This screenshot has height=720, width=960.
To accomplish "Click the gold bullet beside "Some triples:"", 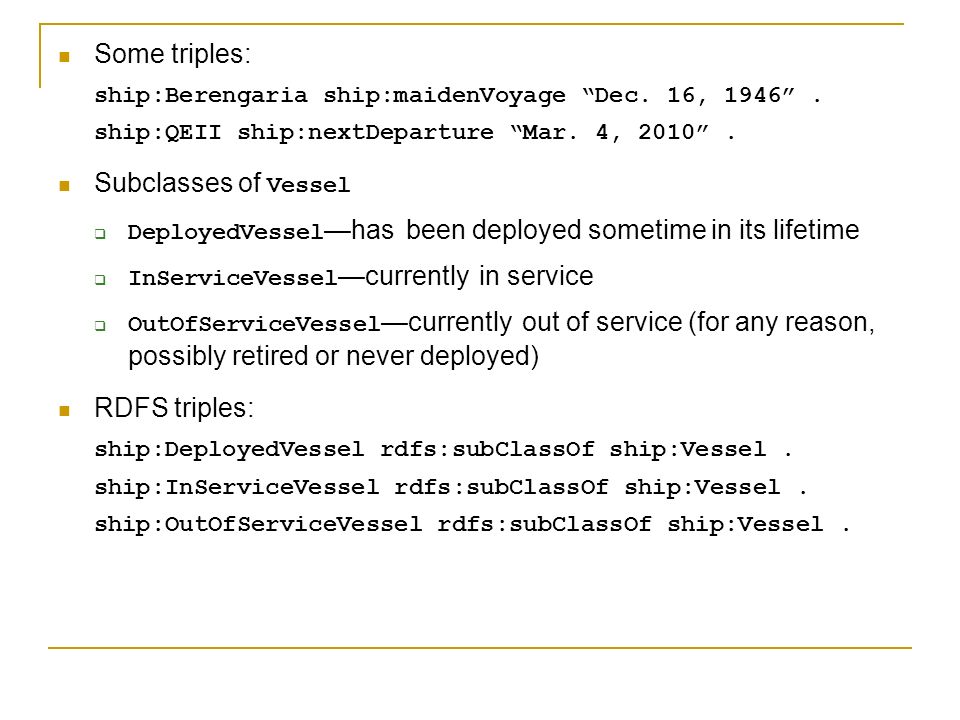I will [64, 58].
